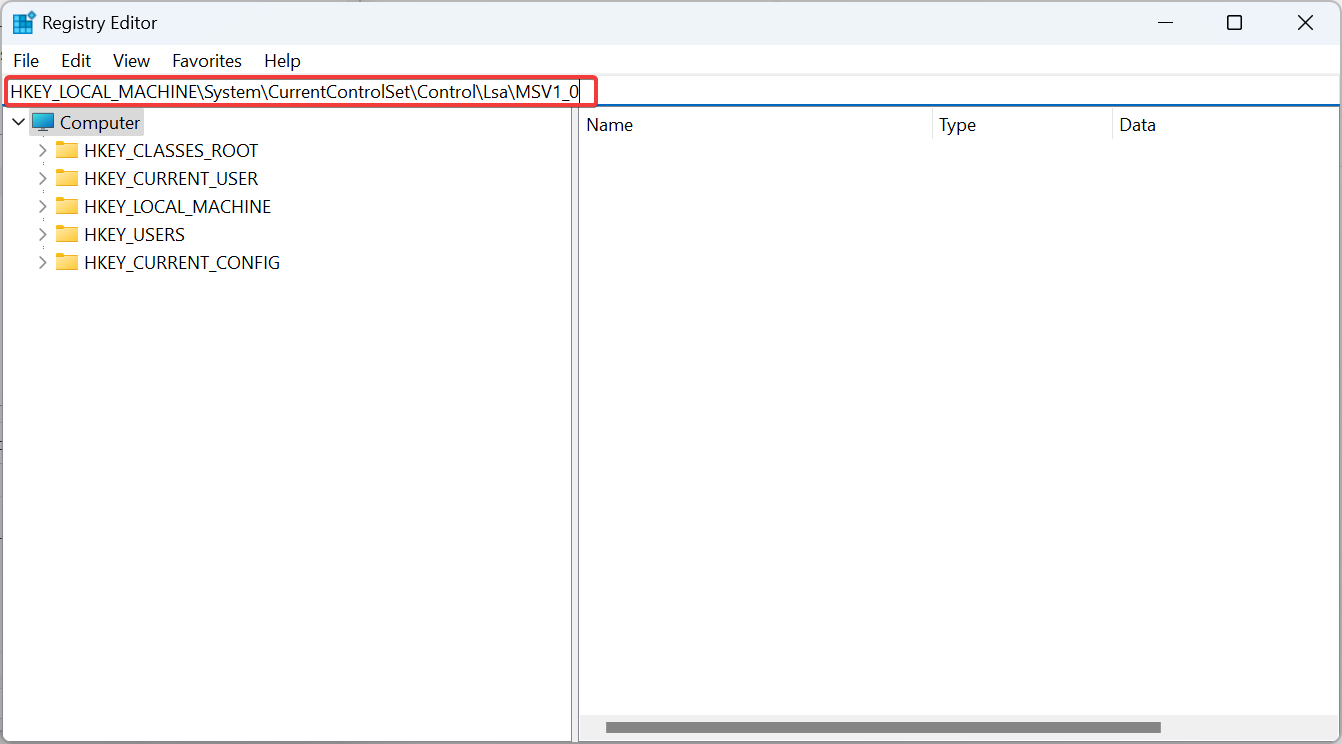Screen dimensions: 1342x744
Task: Expand the HKEY_CURRENT_CONFIG hive
Action: 42,263
